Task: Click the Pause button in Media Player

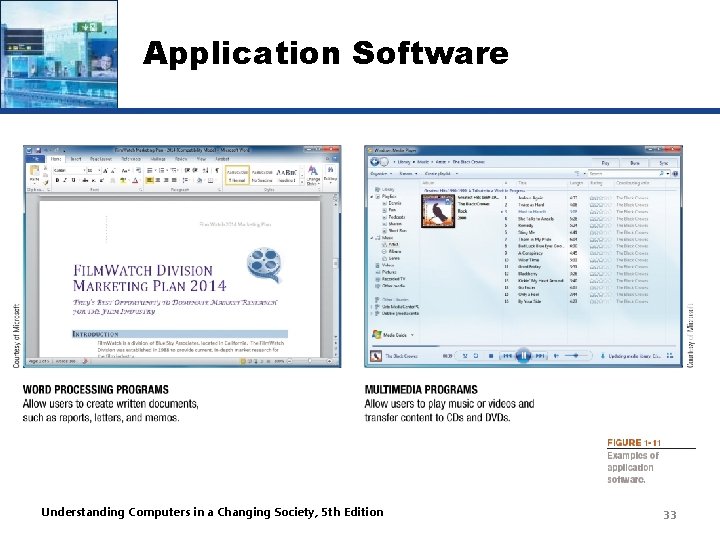Action: click(x=523, y=356)
